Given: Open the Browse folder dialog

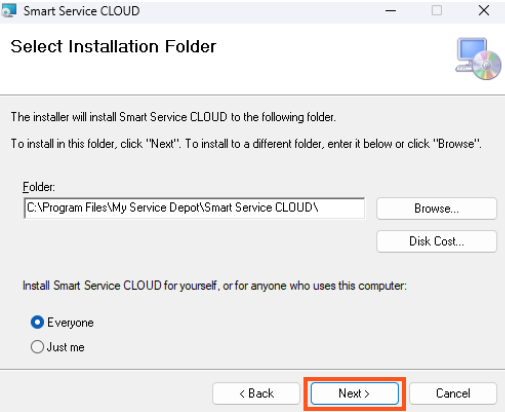Looking at the screenshot, I should click(436, 208).
